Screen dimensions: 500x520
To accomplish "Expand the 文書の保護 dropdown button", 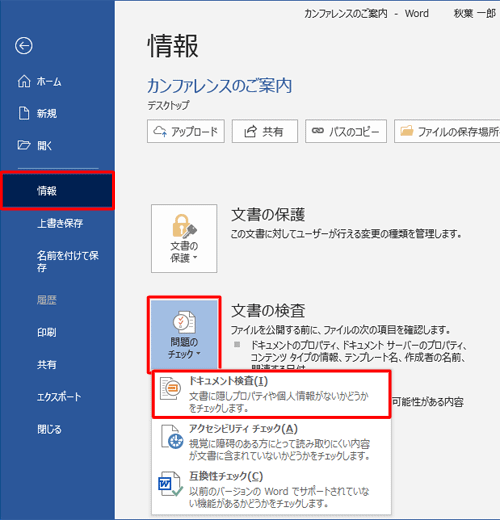I will pyautogui.click(x=184, y=238).
